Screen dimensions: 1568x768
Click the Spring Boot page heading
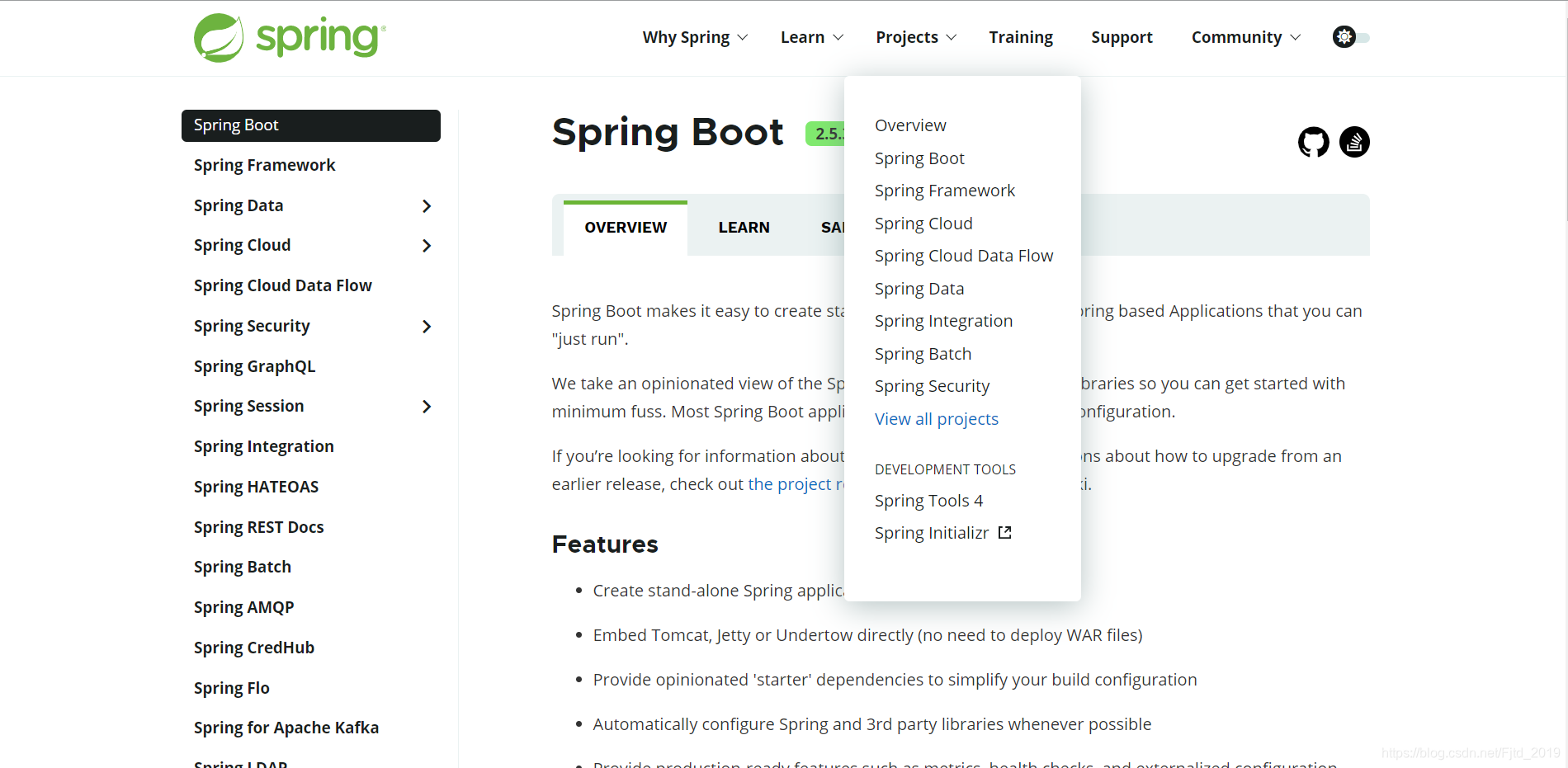[668, 132]
